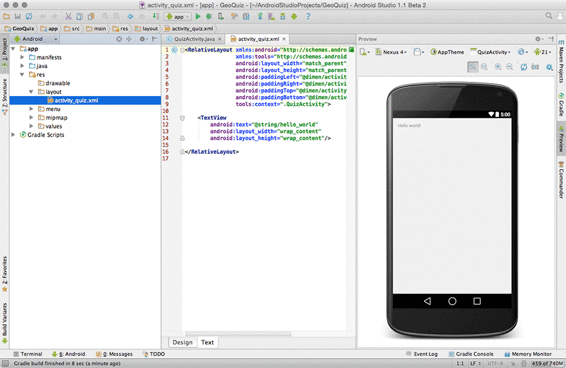The image size is (566, 368).
Task: Open the TODO tool window
Action: click(154, 354)
